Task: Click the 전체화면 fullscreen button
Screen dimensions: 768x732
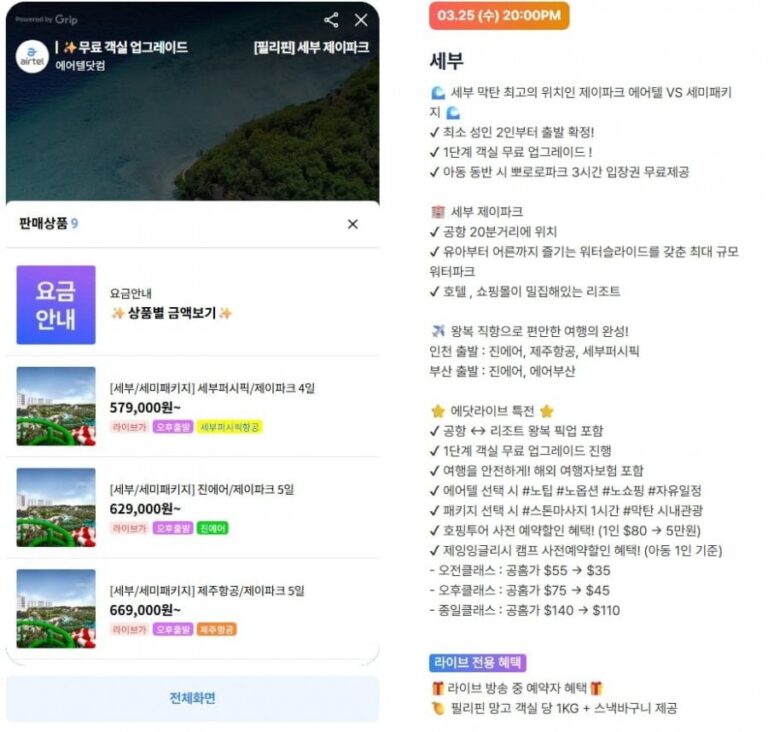Action: coord(192,698)
